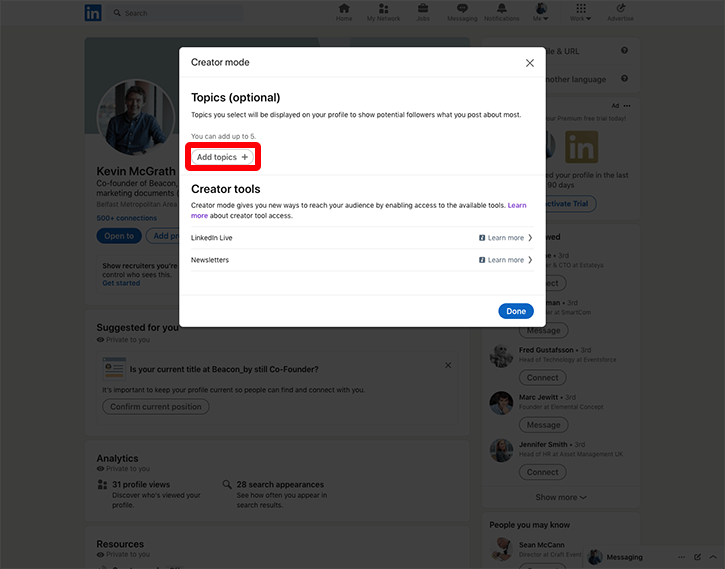This screenshot has width=725, height=569.
Task: Click the Message button under SmartCom person
Action: tap(543, 330)
